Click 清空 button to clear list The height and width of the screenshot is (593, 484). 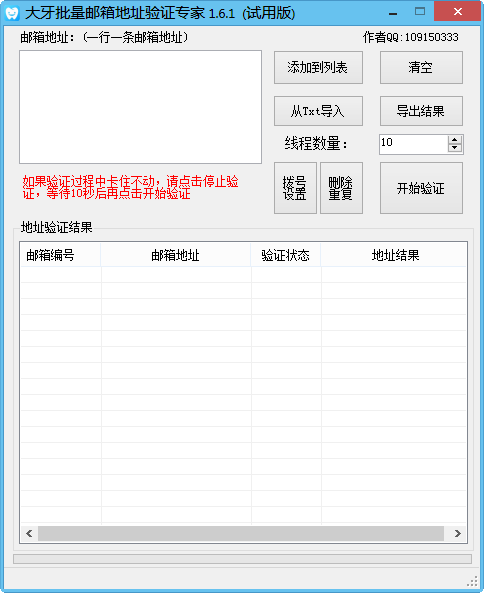[x=421, y=67]
